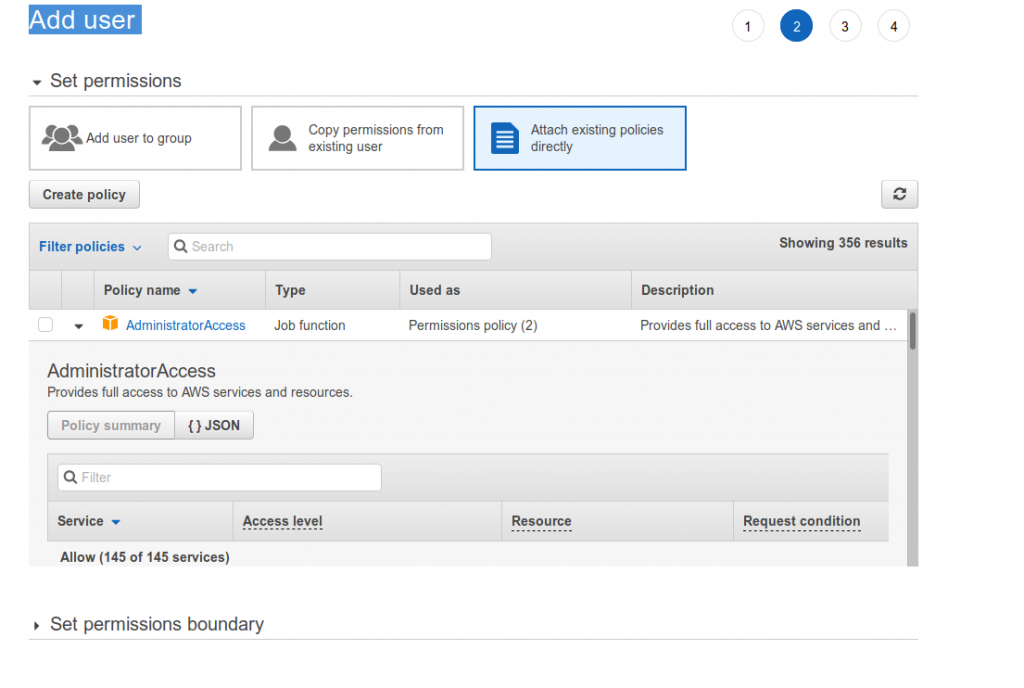Click the Showing 356 results text

[843, 243]
